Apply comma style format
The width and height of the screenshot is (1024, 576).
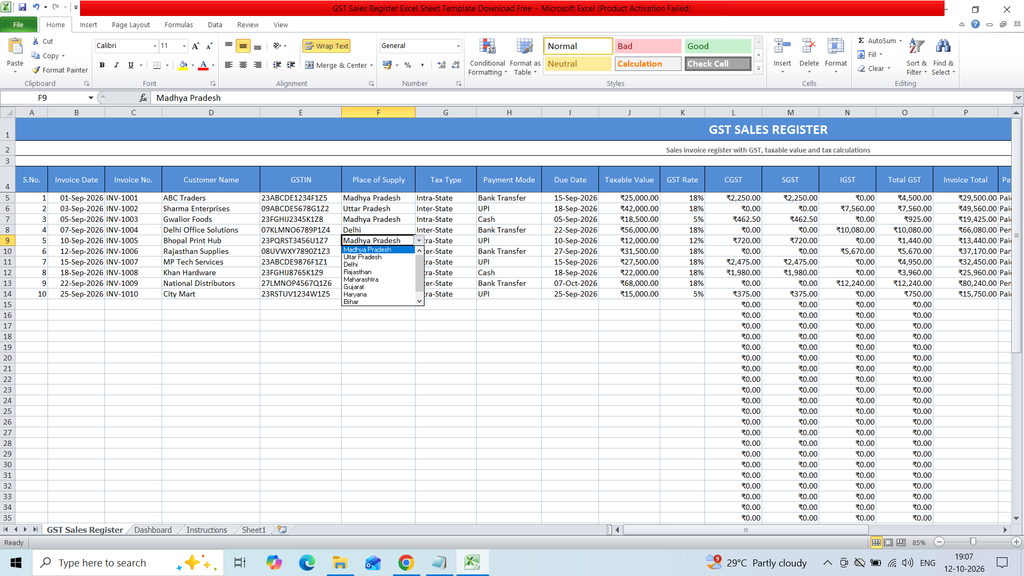(423, 65)
